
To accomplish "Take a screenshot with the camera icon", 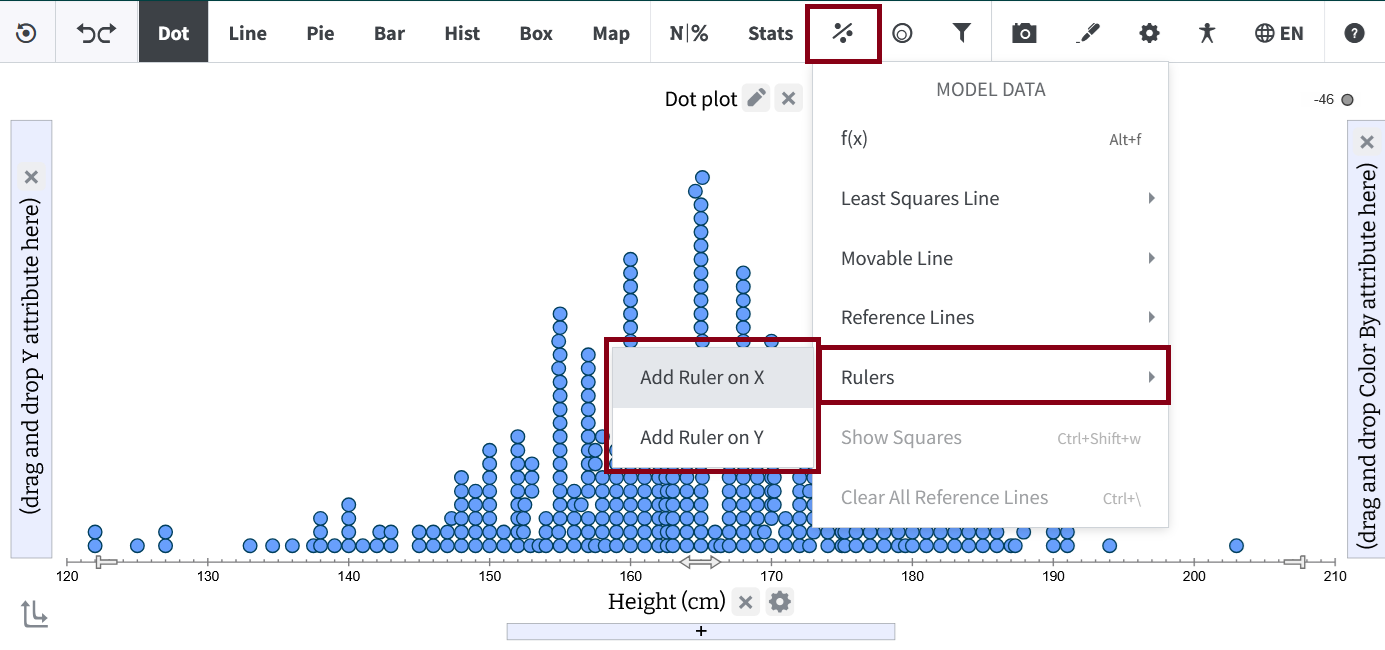I will click(1024, 33).
